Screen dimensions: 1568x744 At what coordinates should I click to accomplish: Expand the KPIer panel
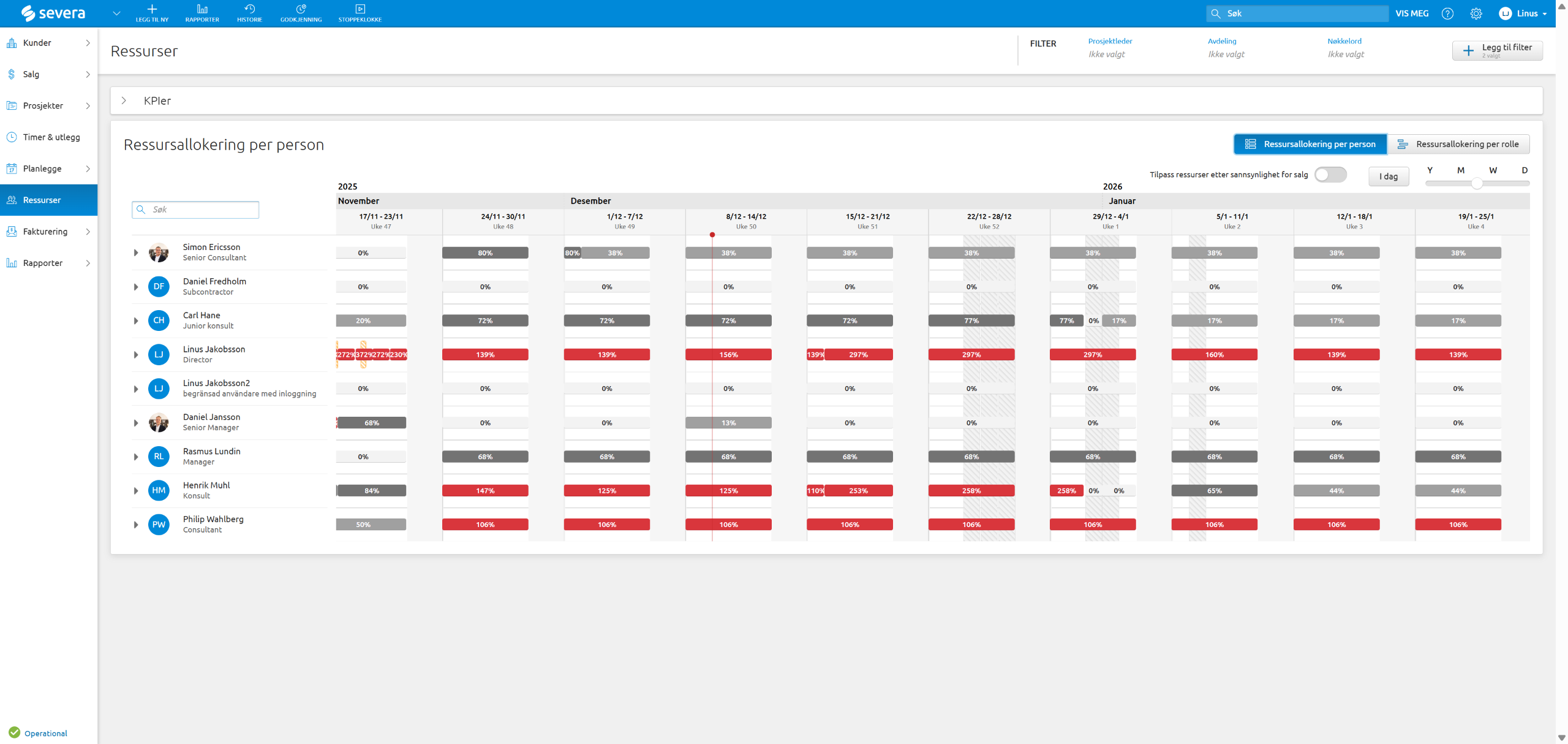[x=124, y=101]
